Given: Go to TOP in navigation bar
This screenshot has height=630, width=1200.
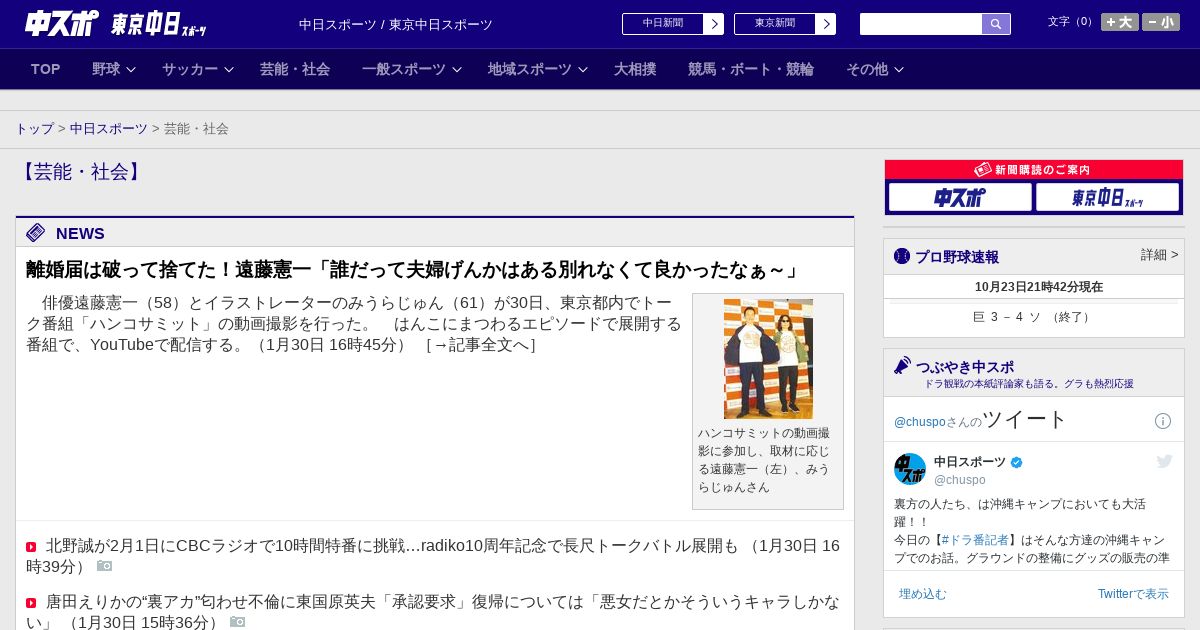Looking at the screenshot, I should [46, 69].
